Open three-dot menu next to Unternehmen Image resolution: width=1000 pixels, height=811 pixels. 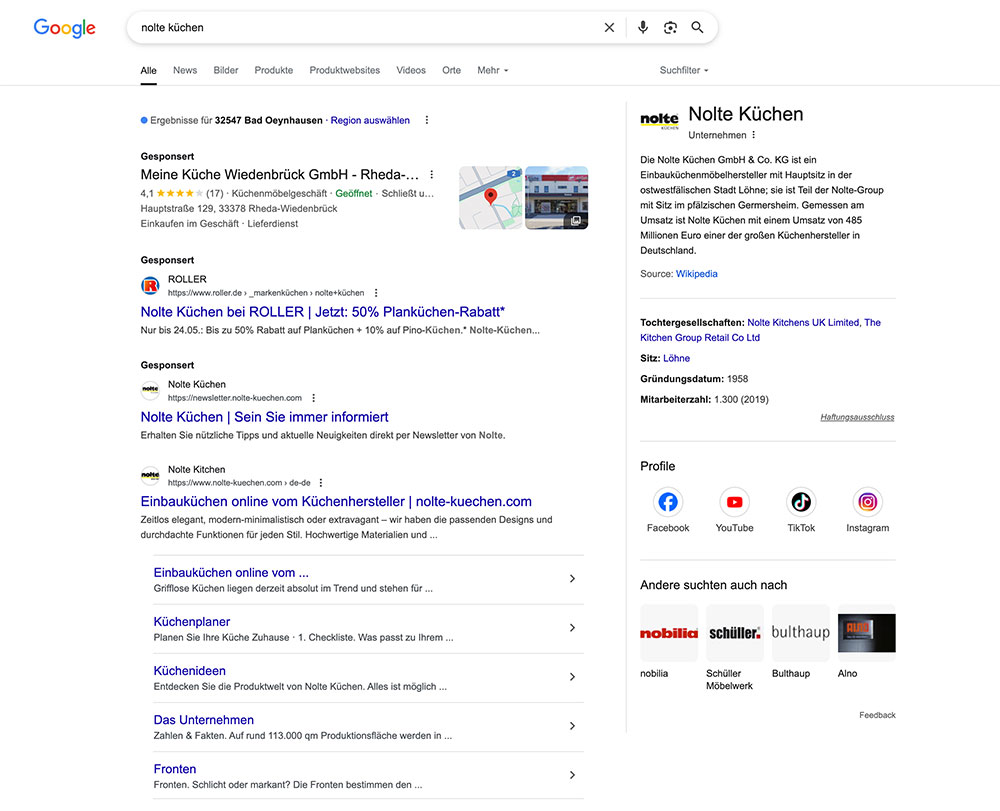coord(753,135)
